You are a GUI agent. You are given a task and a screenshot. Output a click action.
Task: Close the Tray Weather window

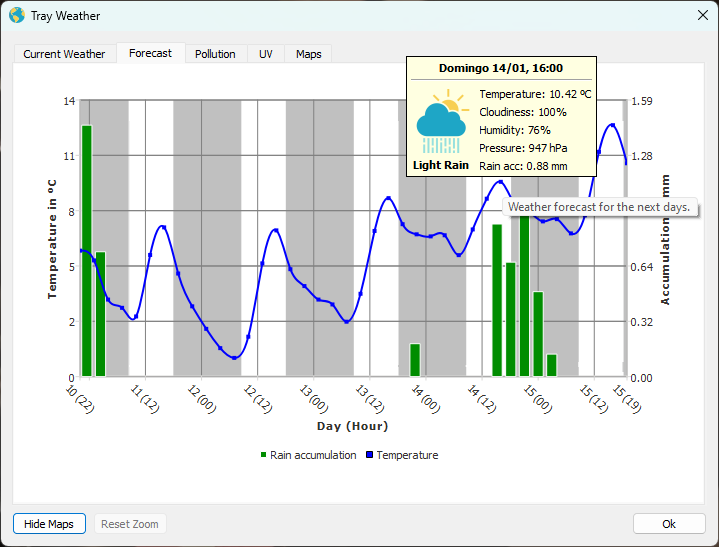[701, 16]
